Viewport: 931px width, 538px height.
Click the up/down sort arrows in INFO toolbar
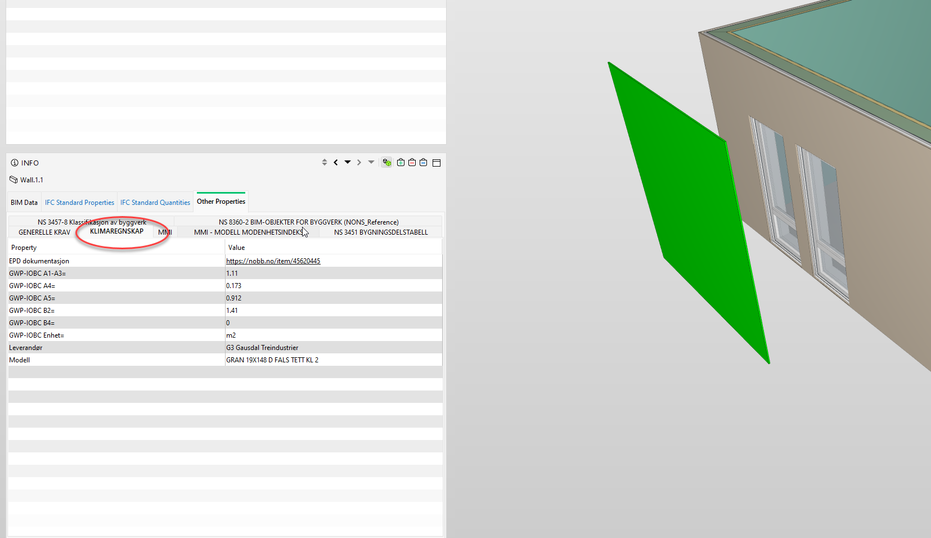click(324, 162)
